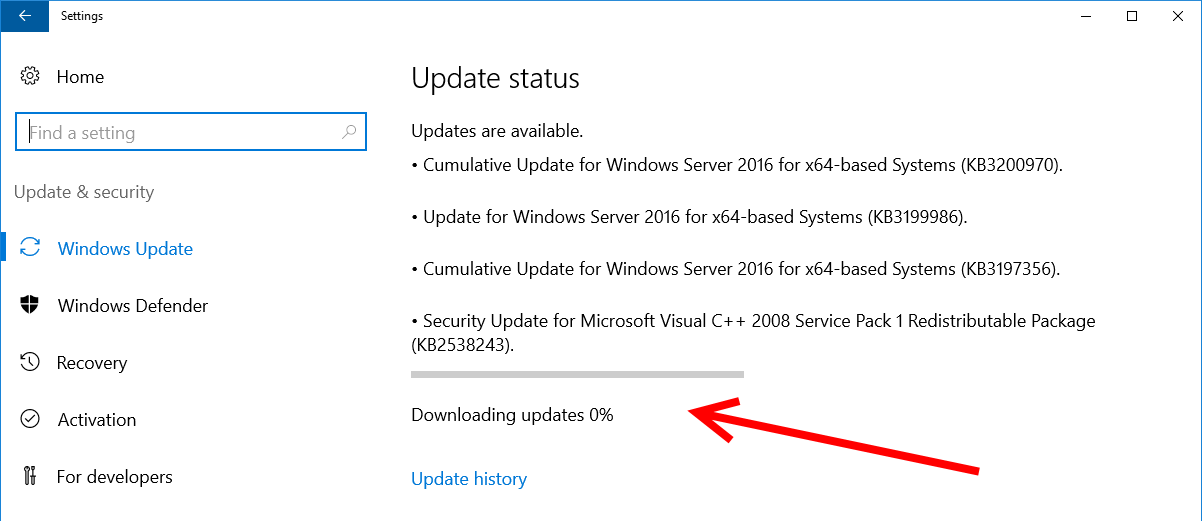1202x521 pixels.
Task: Click the Downloading updates 0% status text
Action: 512,415
